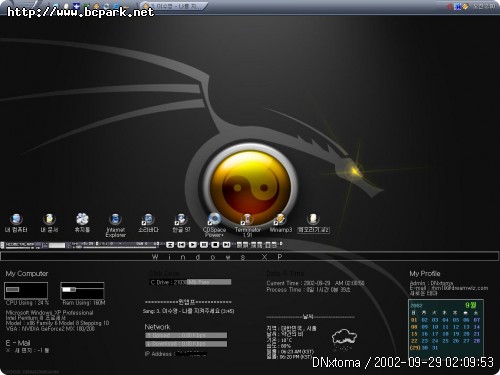Viewport: 500px width, 375px height.
Task: Launch the Terminator 1.91 shortcut
Action: (x=247, y=225)
